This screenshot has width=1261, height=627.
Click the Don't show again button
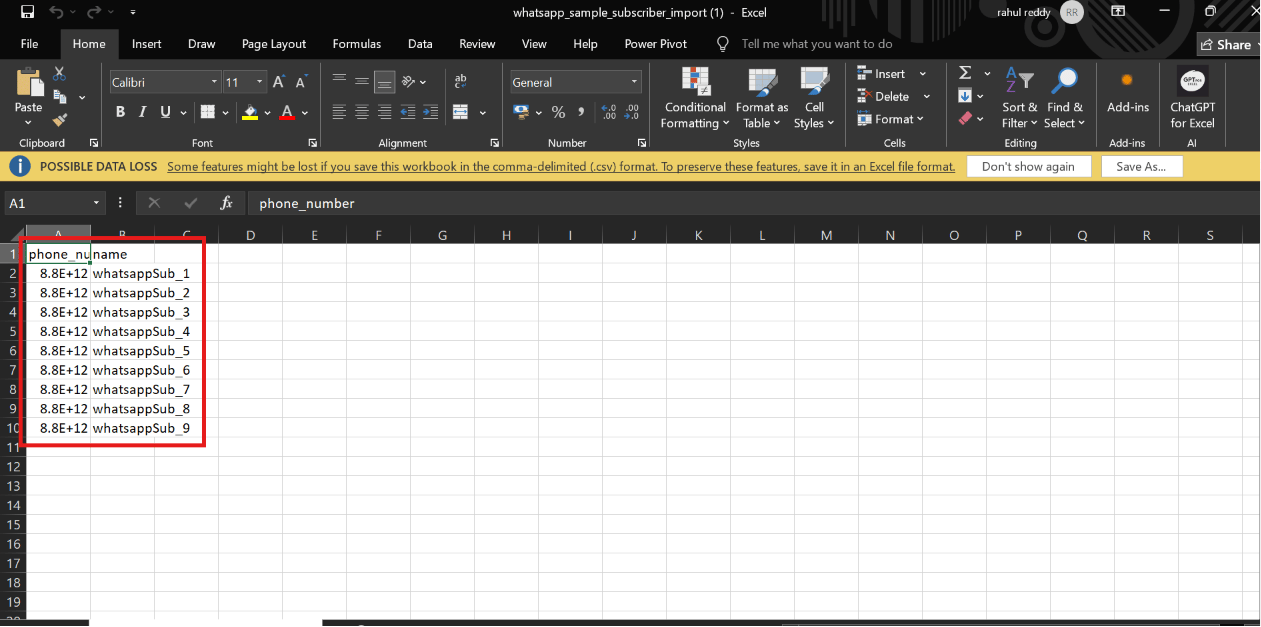pyautogui.click(x=1028, y=166)
